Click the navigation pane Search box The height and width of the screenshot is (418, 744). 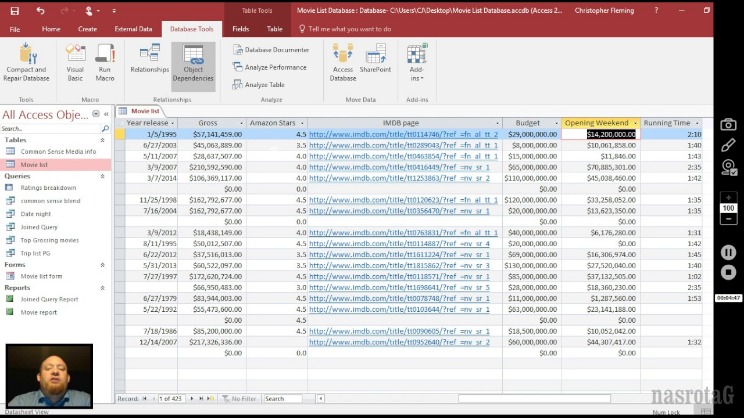click(50, 129)
